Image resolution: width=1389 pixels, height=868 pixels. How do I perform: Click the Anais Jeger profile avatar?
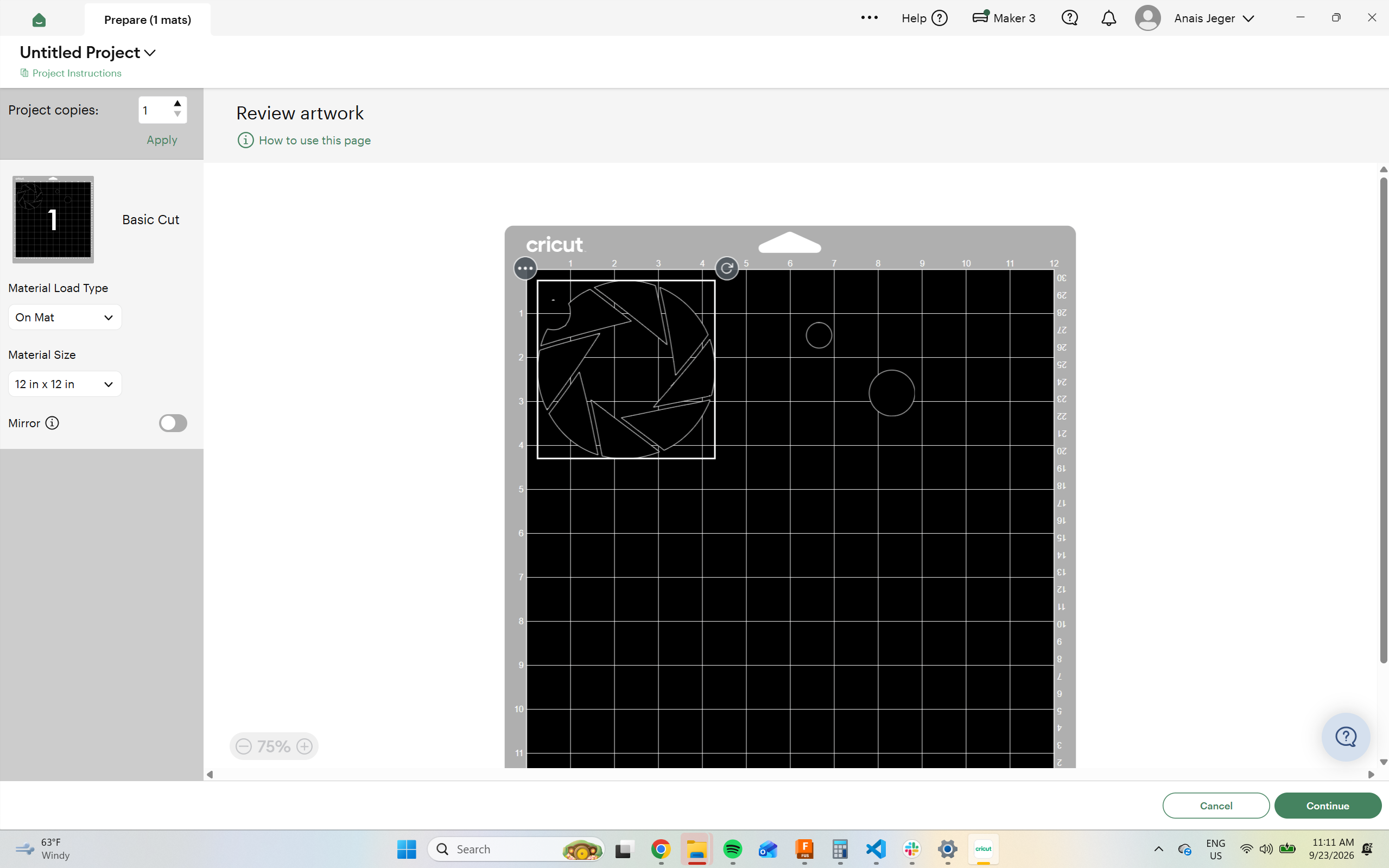tap(1148, 18)
